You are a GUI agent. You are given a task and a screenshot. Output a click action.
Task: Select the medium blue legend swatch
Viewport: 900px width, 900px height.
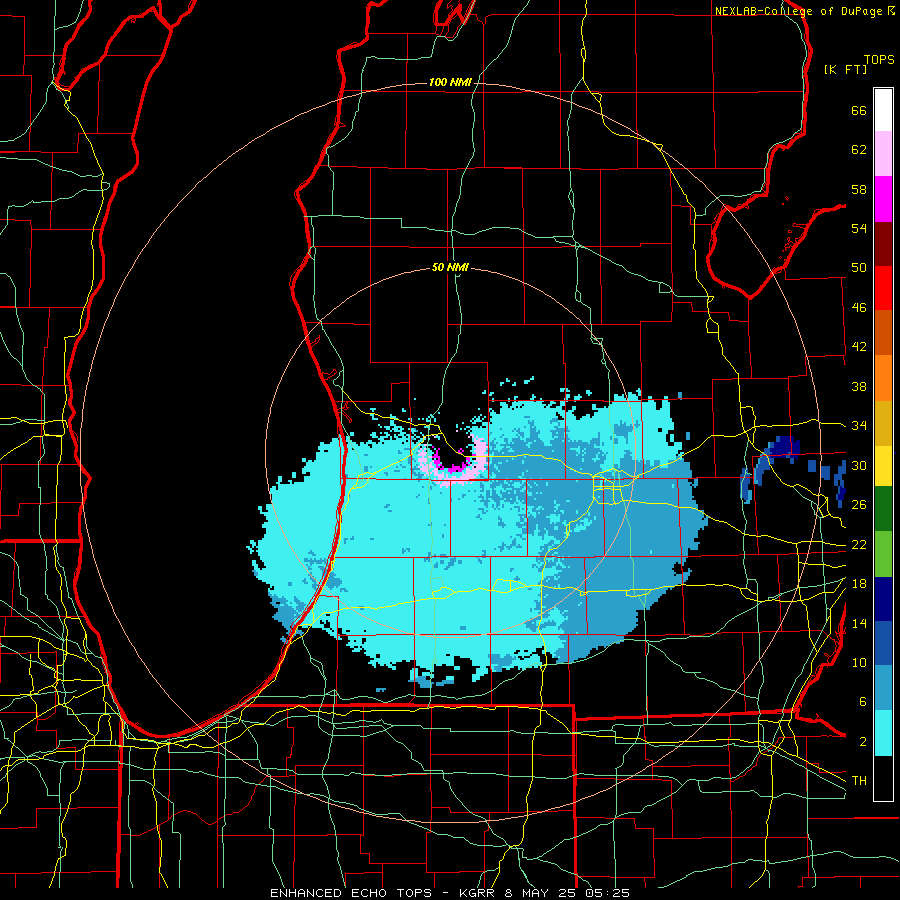click(883, 643)
